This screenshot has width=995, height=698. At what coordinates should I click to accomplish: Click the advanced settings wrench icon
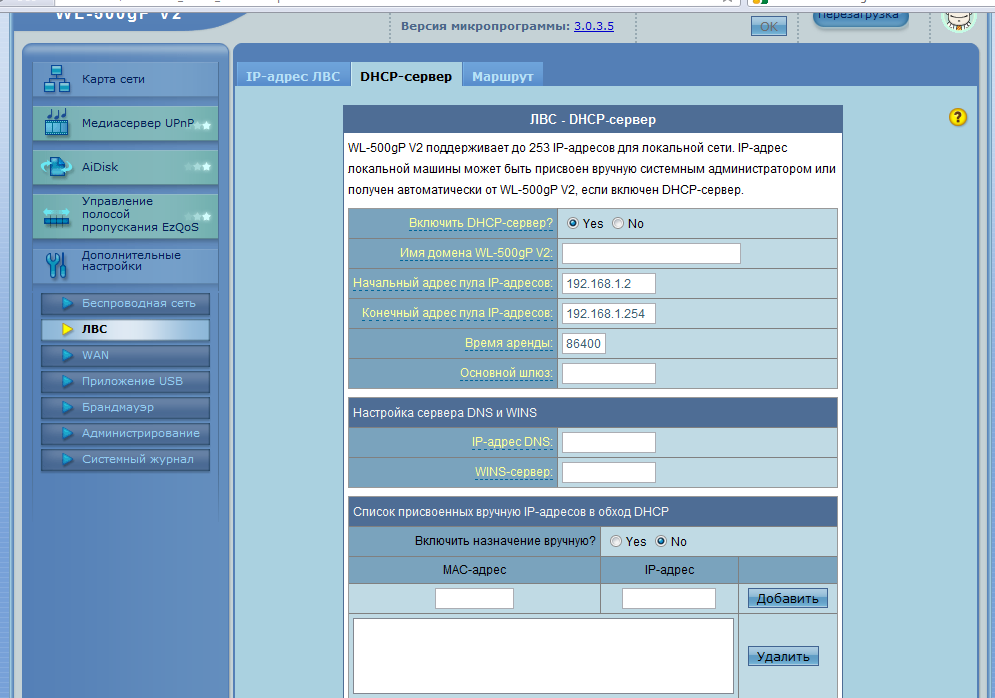(56, 265)
